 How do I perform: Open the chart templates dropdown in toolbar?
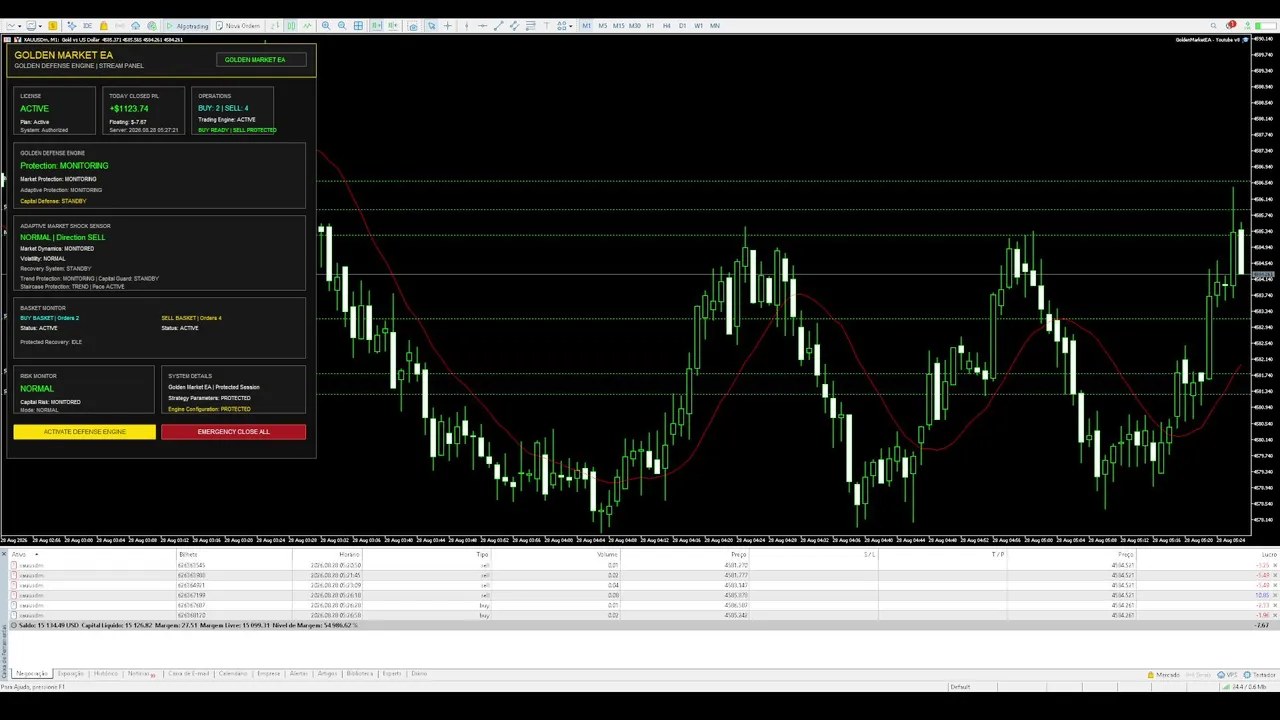point(34,26)
